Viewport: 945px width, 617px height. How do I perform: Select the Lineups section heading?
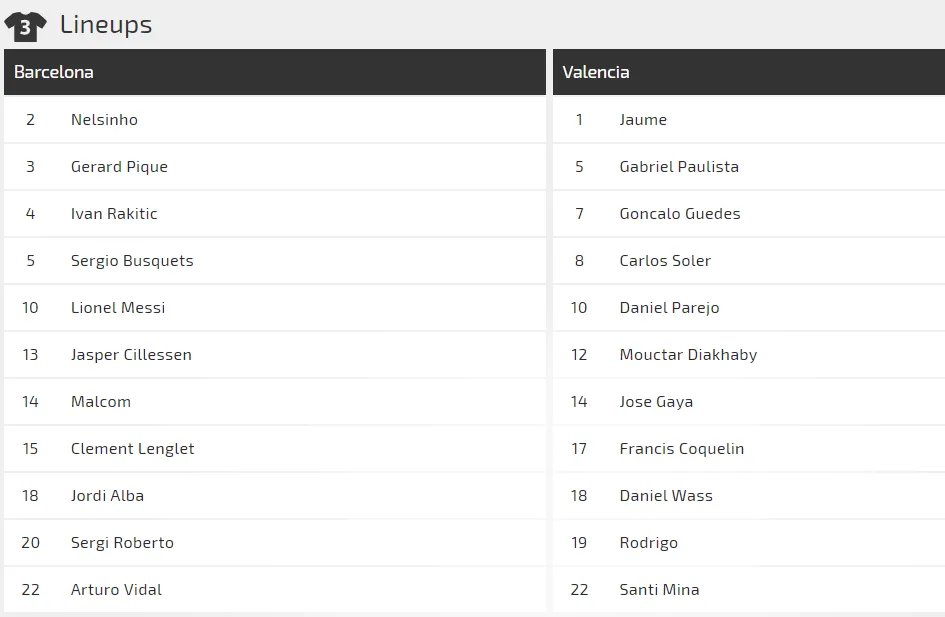tap(106, 25)
